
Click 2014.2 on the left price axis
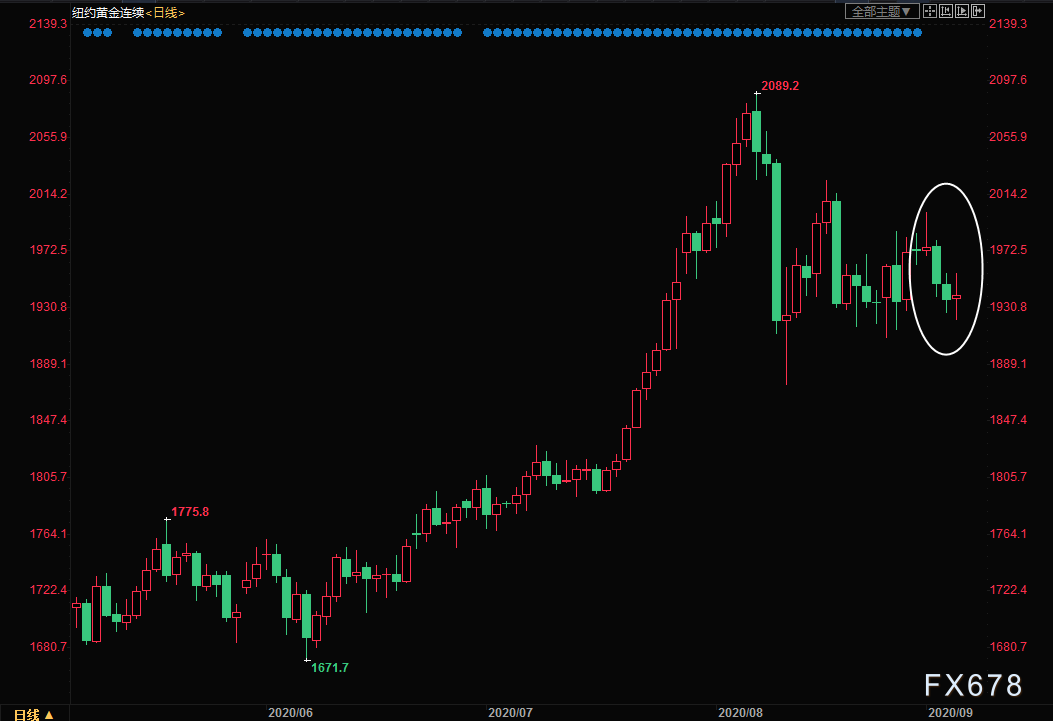coord(48,194)
